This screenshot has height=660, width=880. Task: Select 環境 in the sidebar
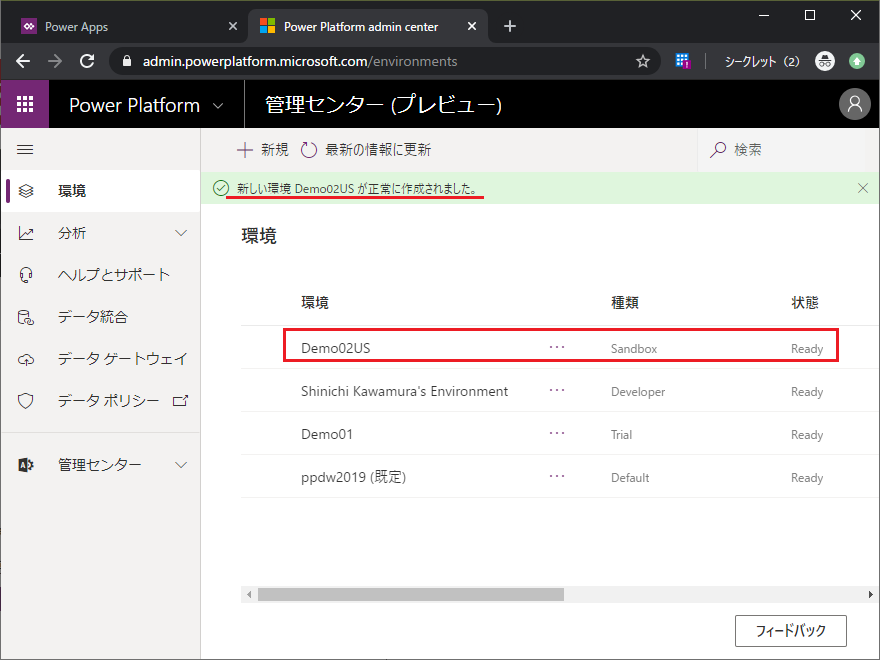click(100, 191)
